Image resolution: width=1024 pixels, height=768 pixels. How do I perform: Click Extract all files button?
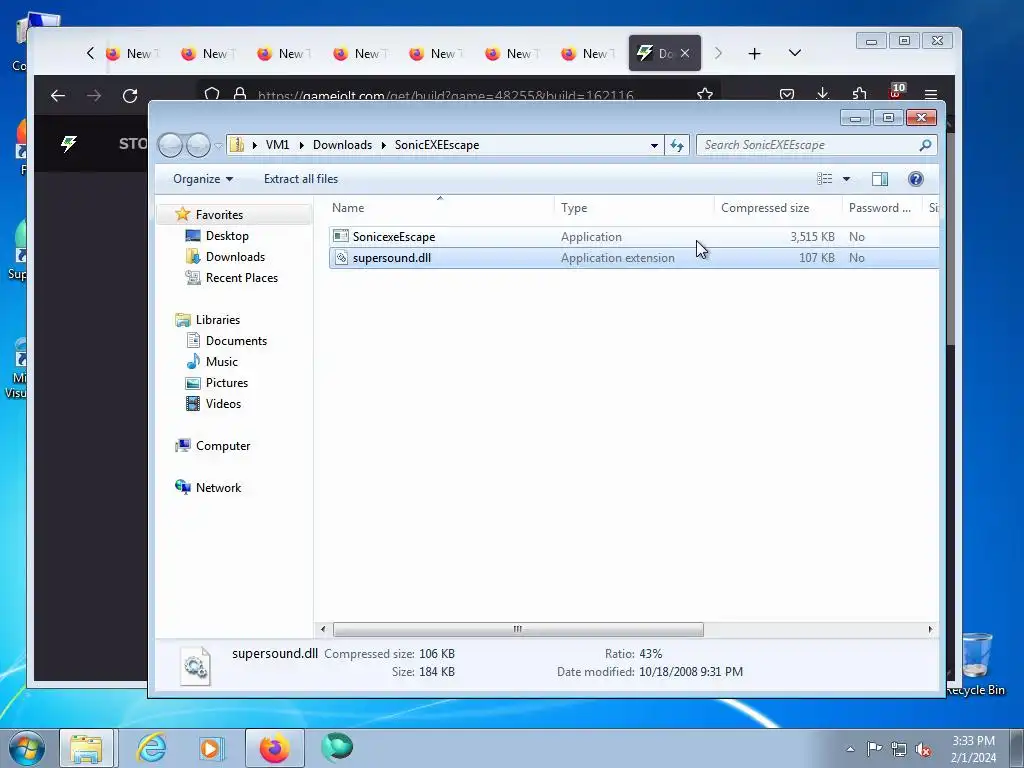click(301, 179)
